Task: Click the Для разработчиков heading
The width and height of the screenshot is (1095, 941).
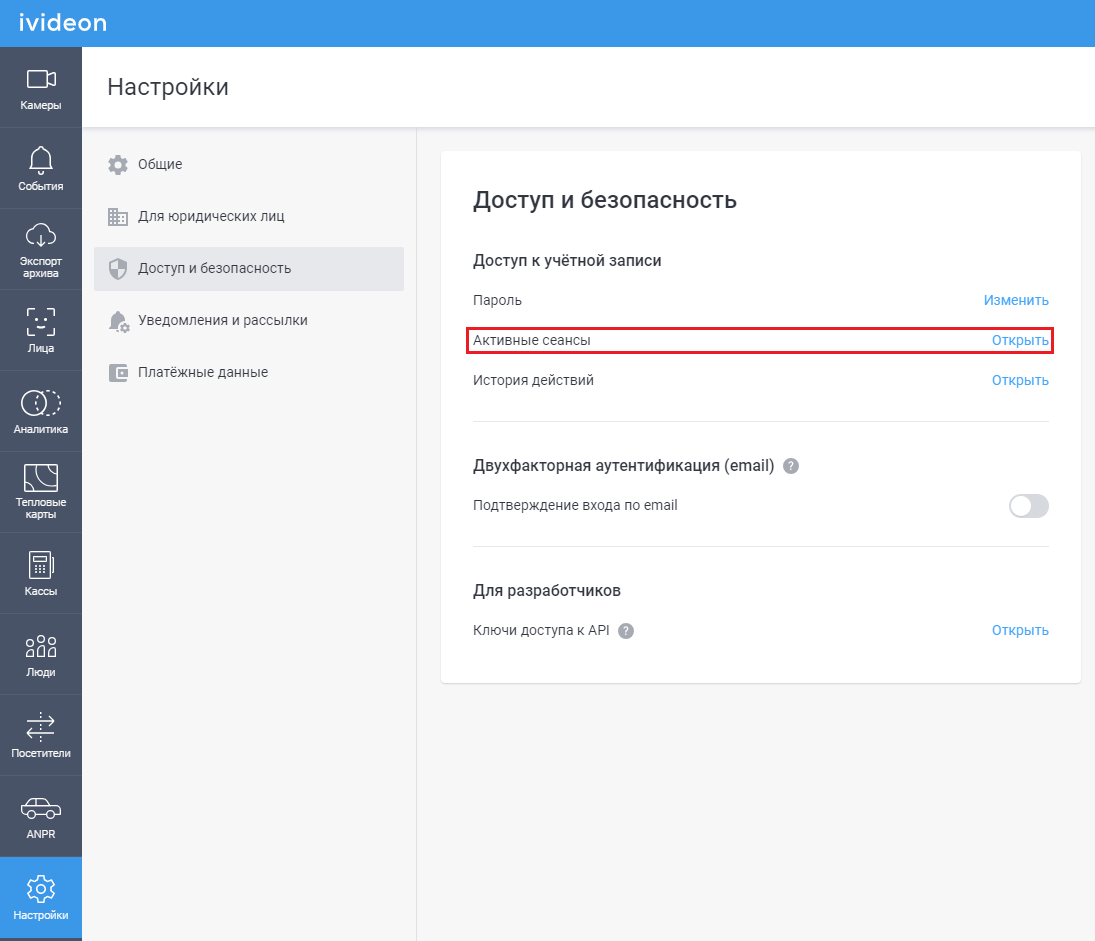Action: (547, 591)
